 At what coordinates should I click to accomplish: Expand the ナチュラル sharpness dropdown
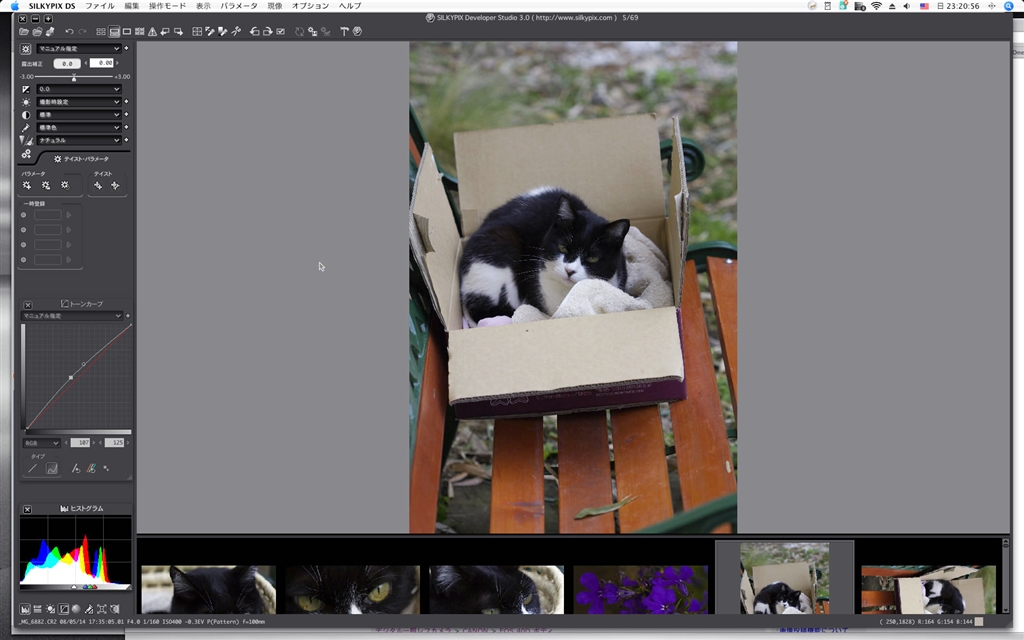tap(78, 141)
